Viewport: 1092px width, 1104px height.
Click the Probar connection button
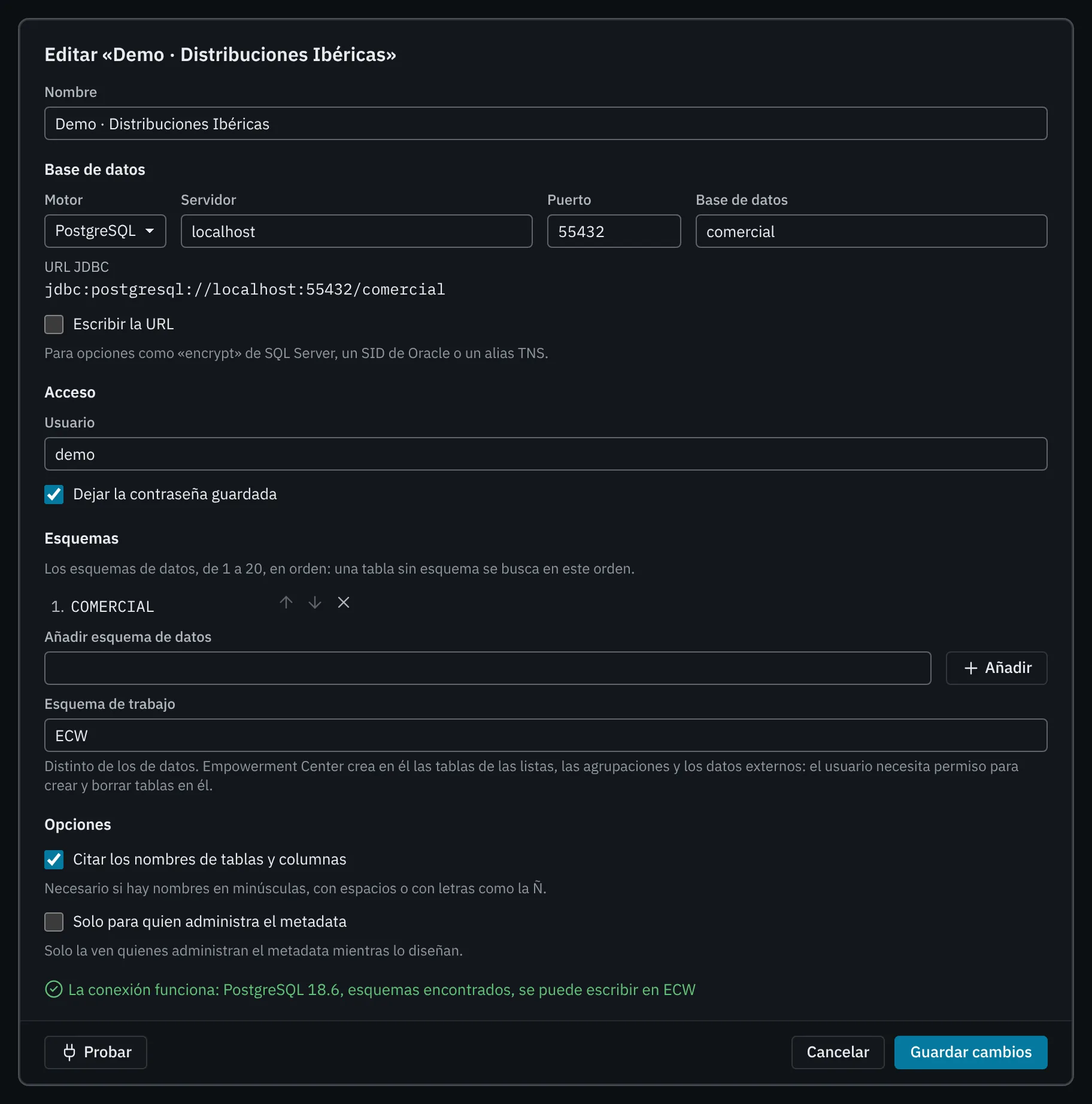pos(96,1053)
